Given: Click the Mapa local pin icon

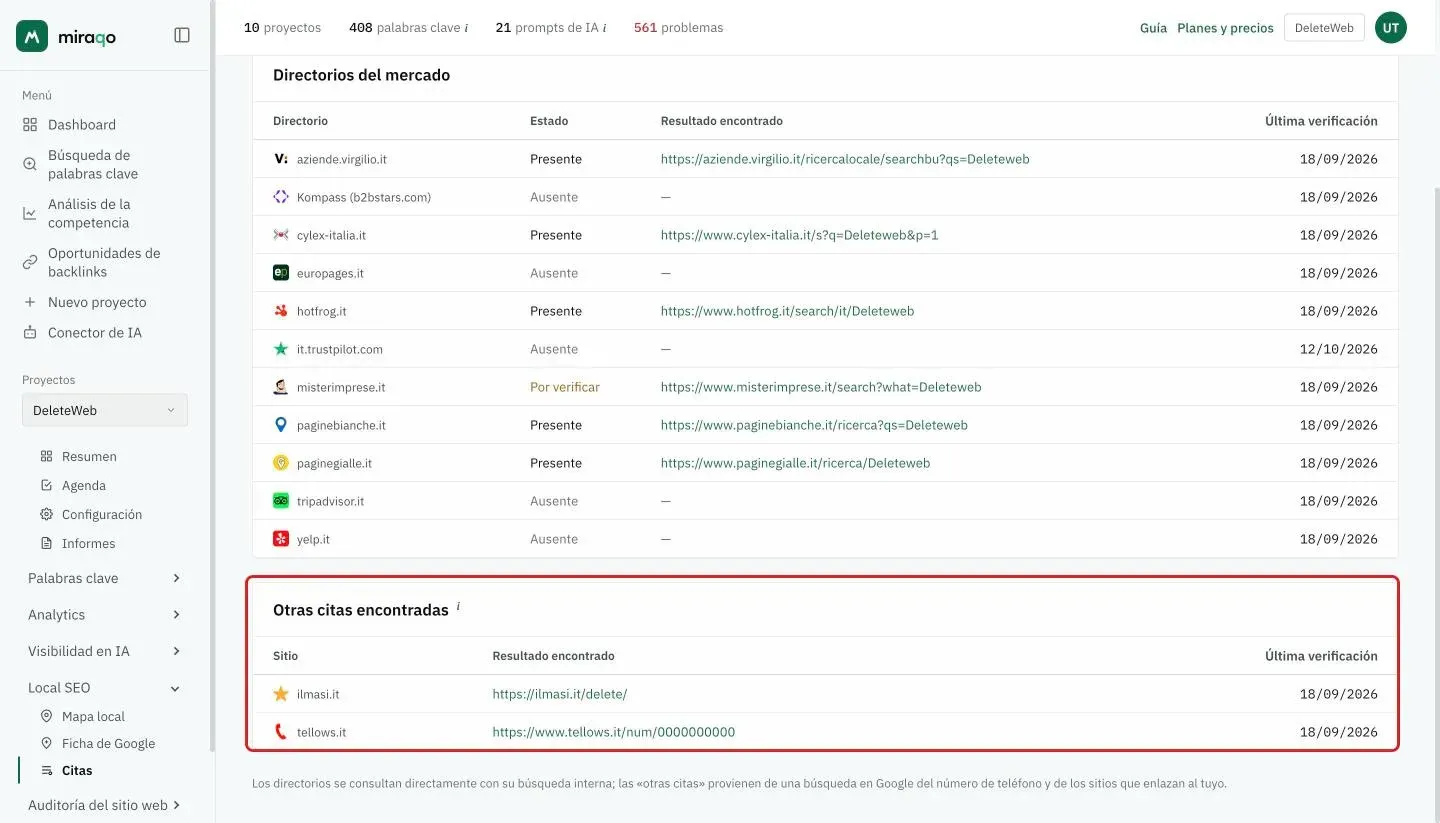Looking at the screenshot, I should 46,716.
